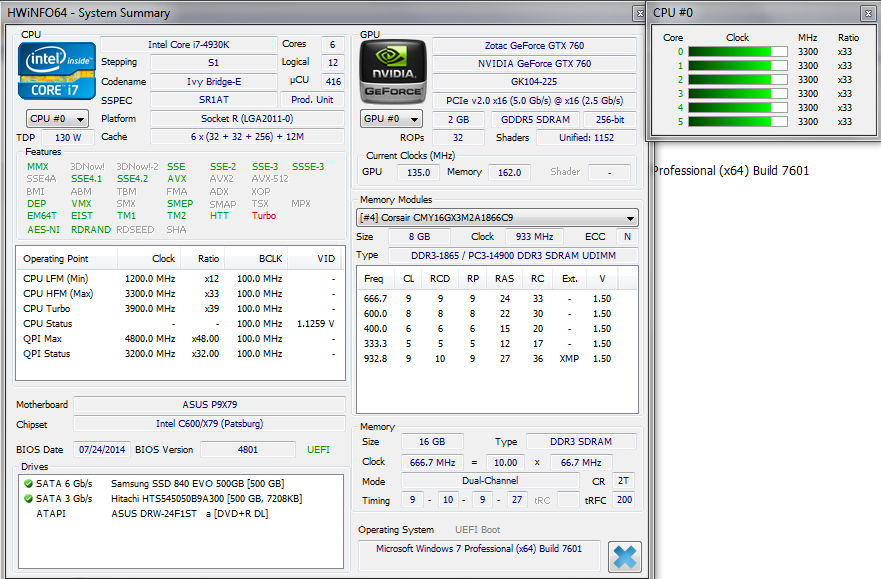881x579 pixels.
Task: Click the ASUS P9X79 motherboard field
Action: [210, 404]
